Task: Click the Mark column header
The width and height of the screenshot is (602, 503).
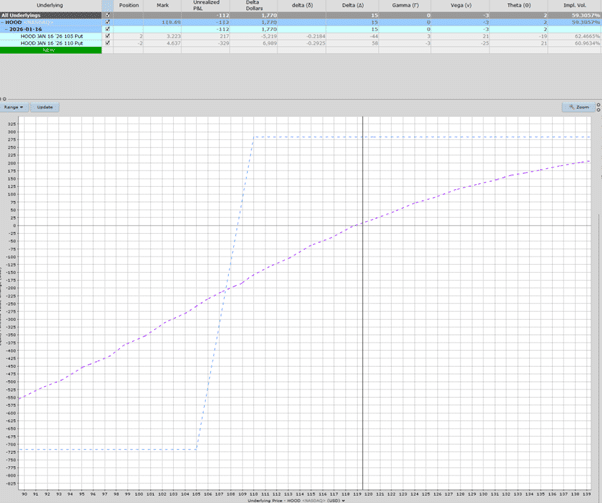Action: coord(162,5)
